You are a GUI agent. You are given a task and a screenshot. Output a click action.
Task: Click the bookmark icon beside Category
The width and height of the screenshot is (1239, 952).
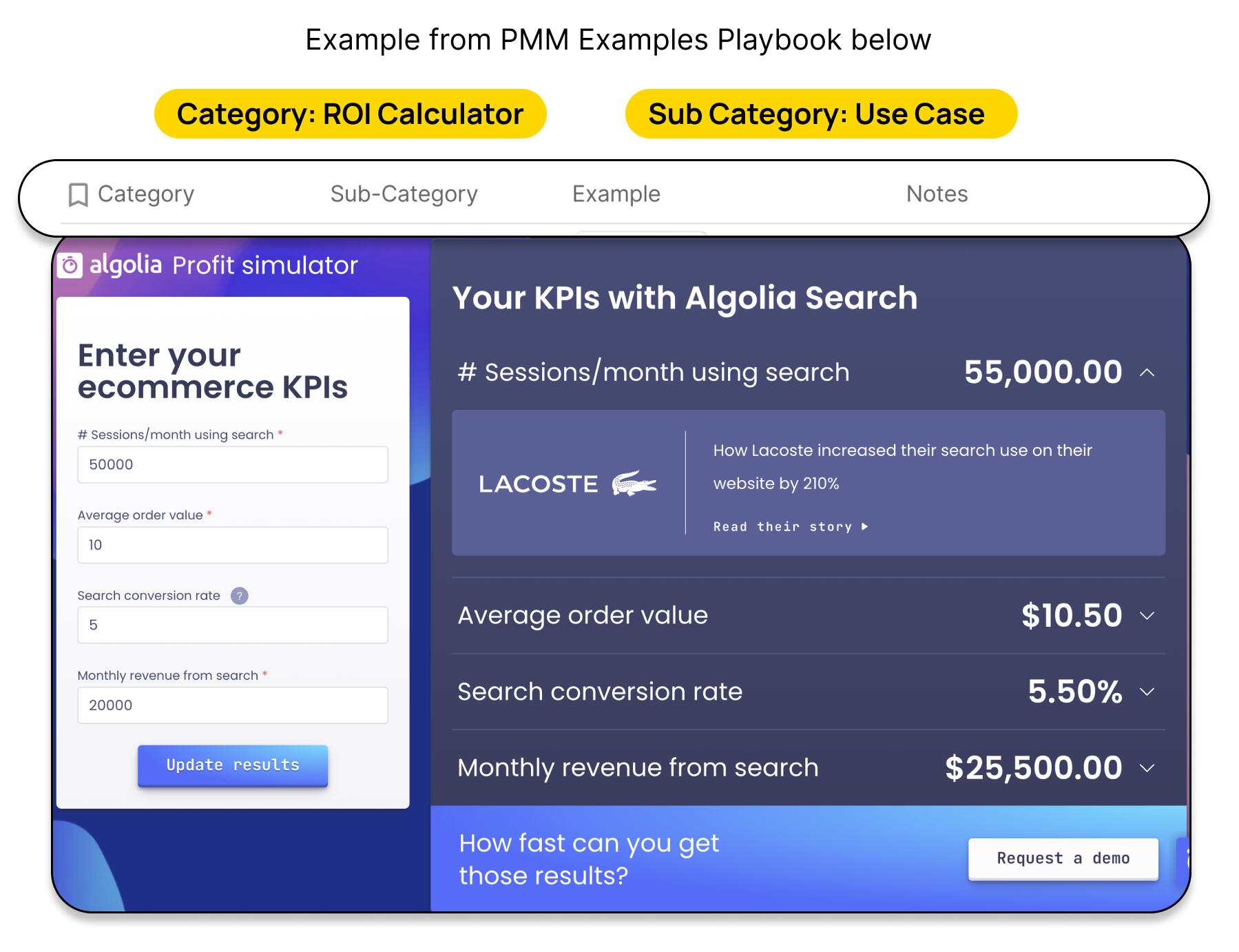point(78,195)
